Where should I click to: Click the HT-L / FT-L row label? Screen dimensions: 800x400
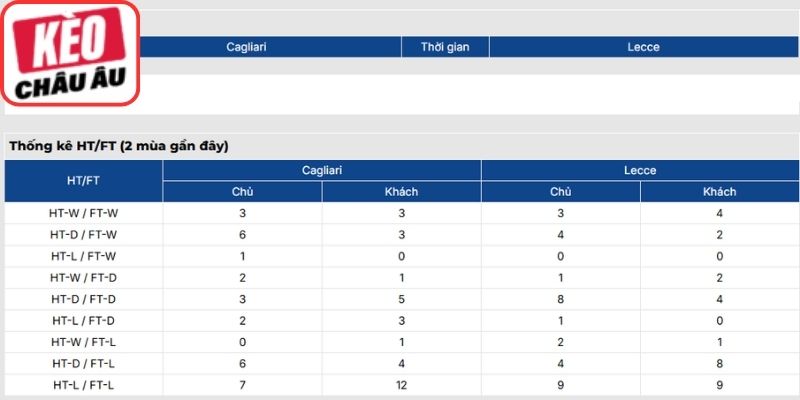point(83,385)
